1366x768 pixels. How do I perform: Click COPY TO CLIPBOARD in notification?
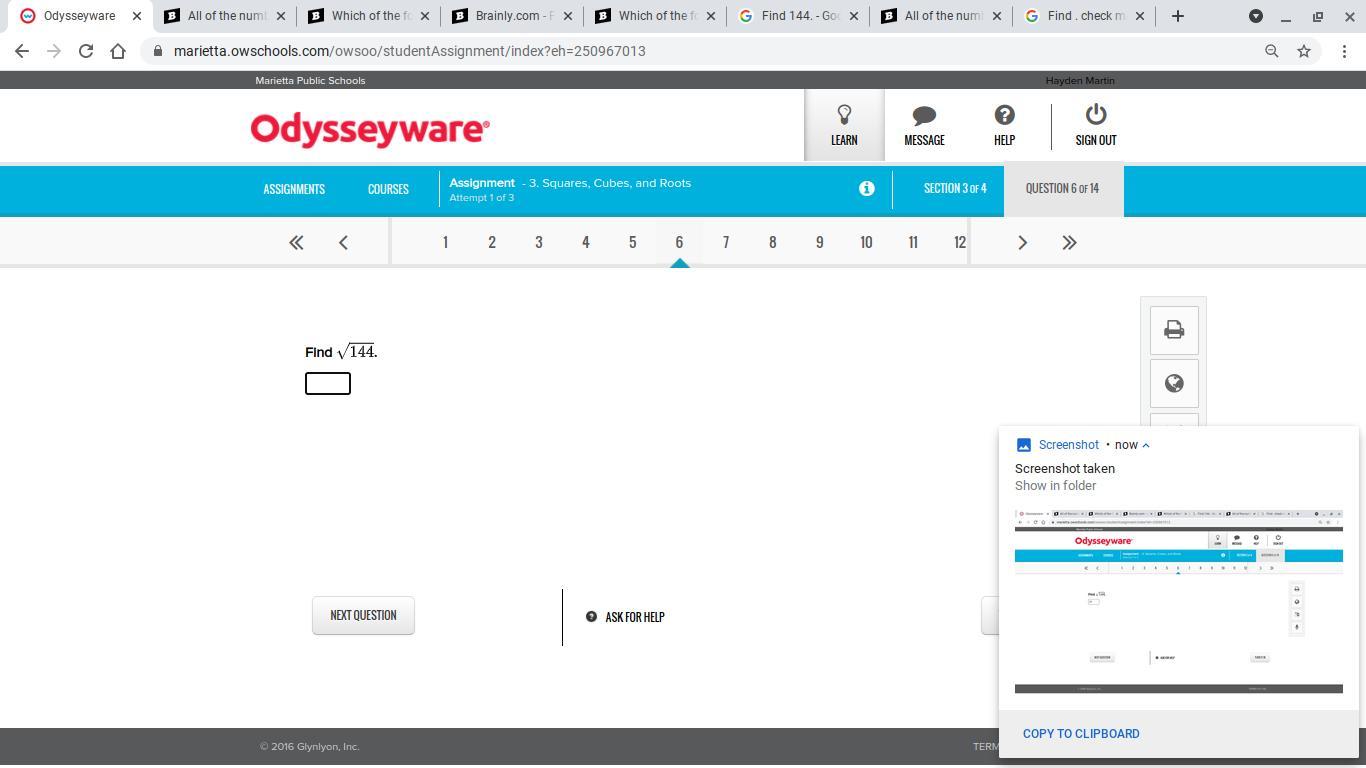pos(1081,734)
